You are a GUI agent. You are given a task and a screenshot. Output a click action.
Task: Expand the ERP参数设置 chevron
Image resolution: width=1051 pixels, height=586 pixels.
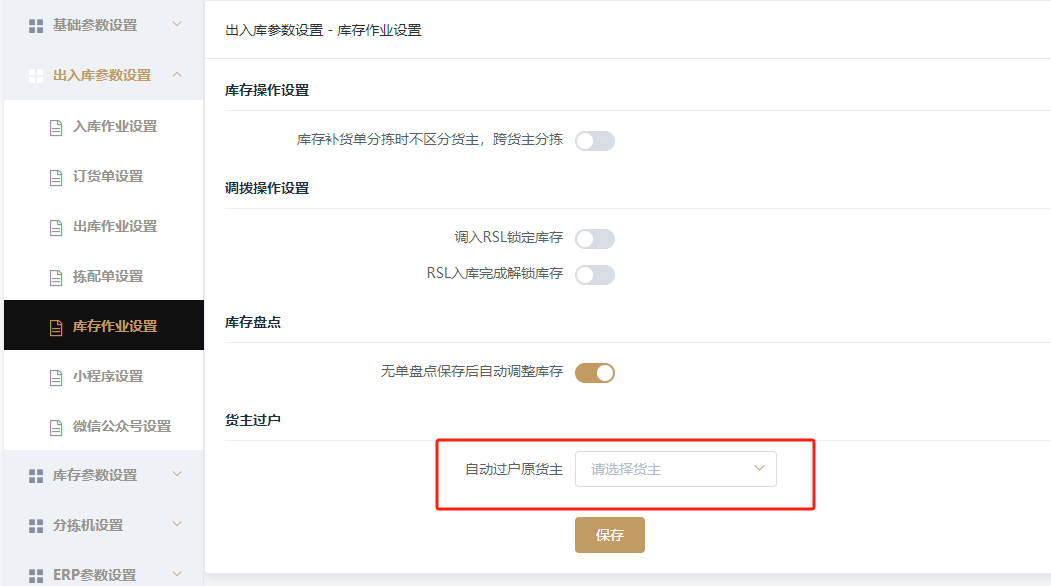pyautogui.click(x=177, y=574)
